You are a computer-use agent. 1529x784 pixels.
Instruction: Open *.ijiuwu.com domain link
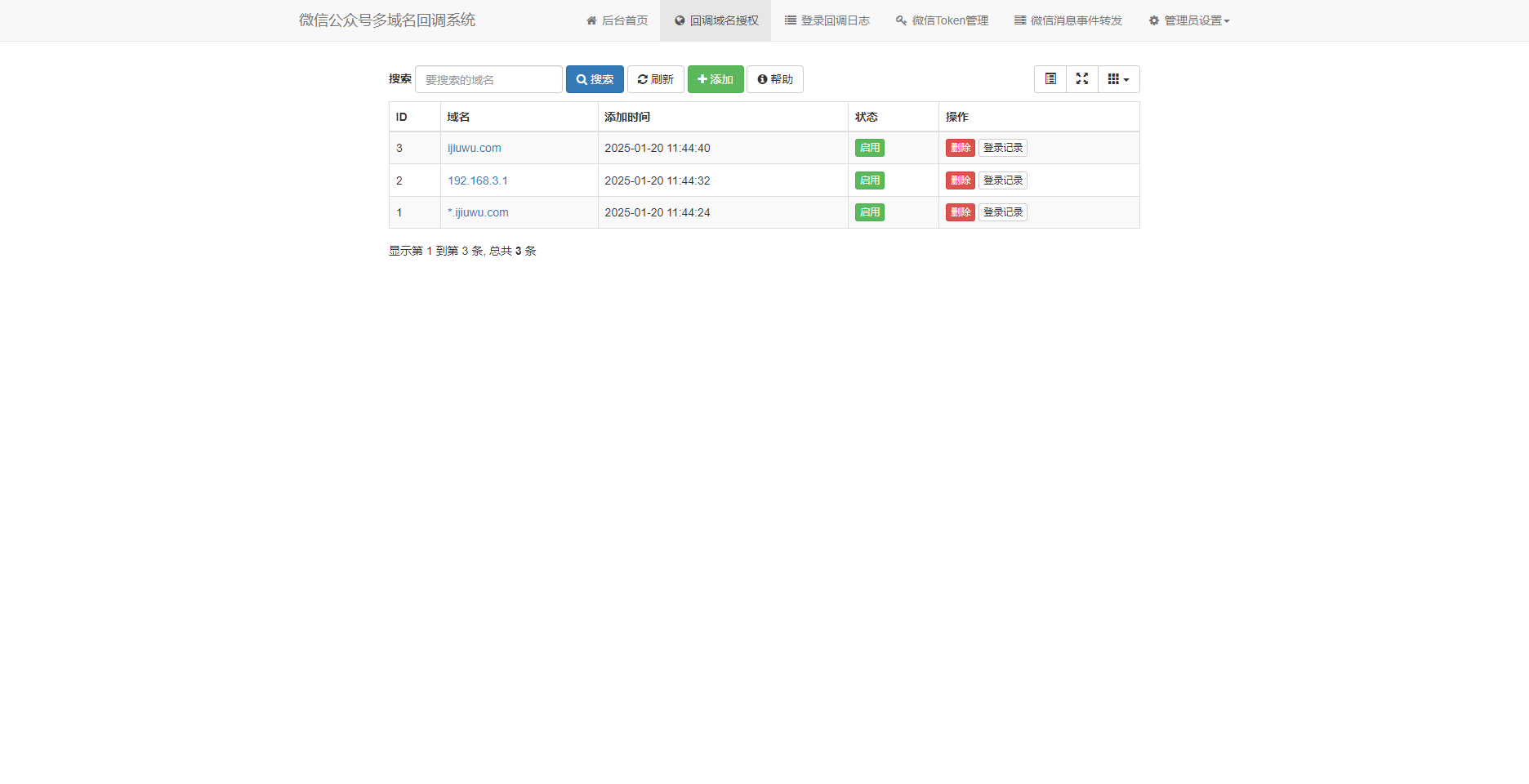tap(478, 212)
